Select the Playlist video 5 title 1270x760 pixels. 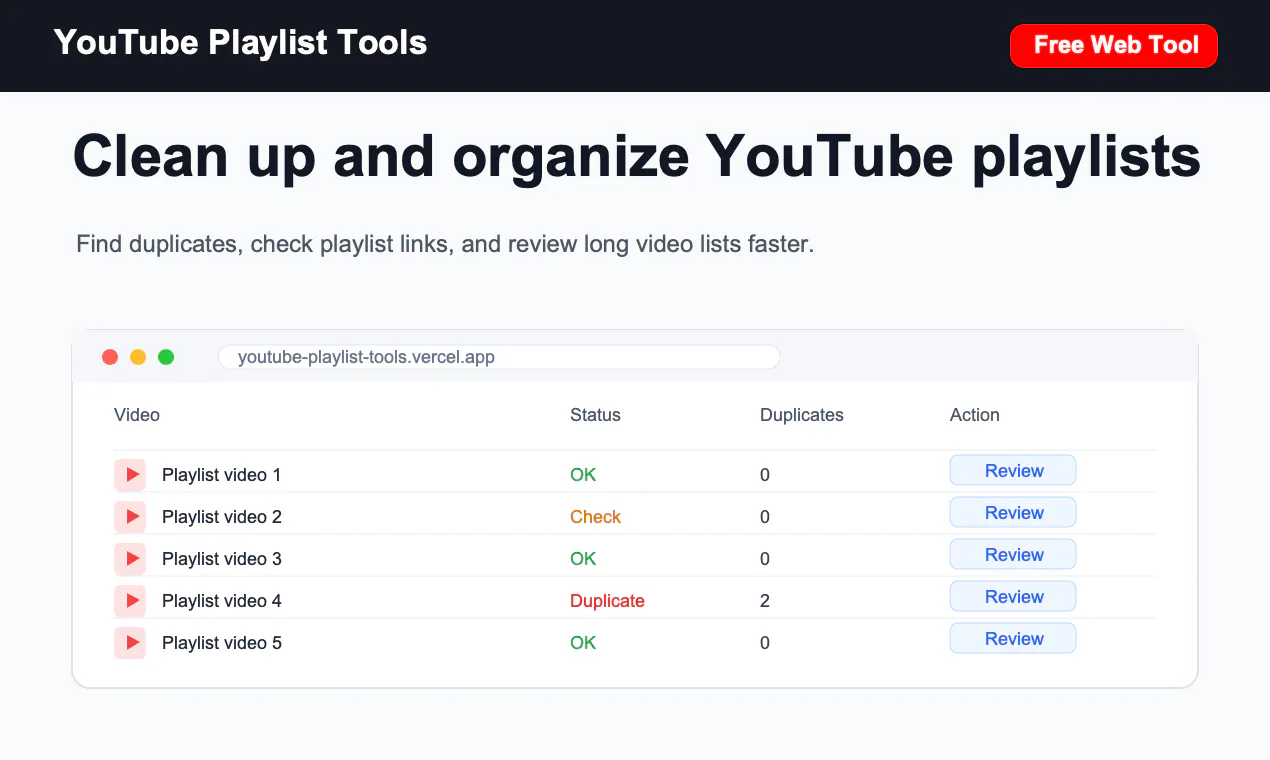tap(222, 643)
